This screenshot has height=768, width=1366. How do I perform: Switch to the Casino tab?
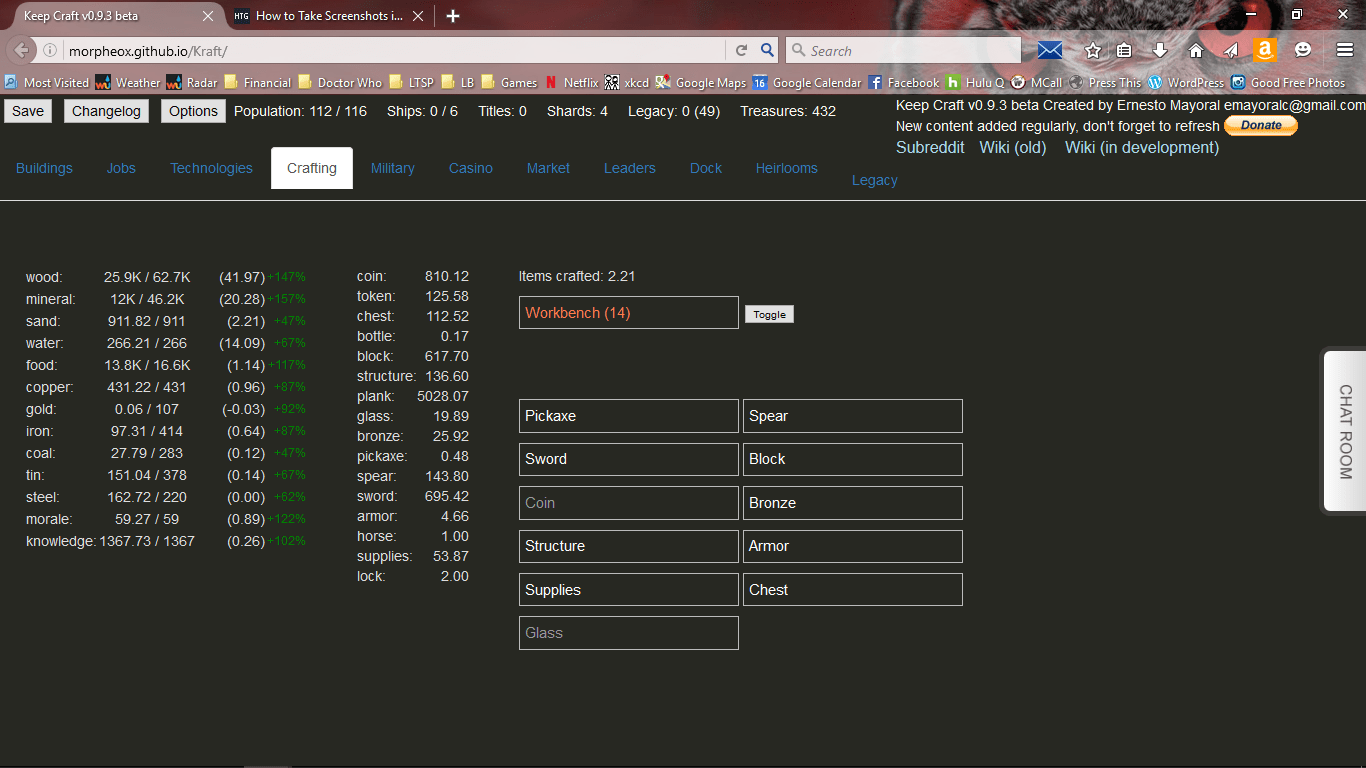[x=470, y=168]
